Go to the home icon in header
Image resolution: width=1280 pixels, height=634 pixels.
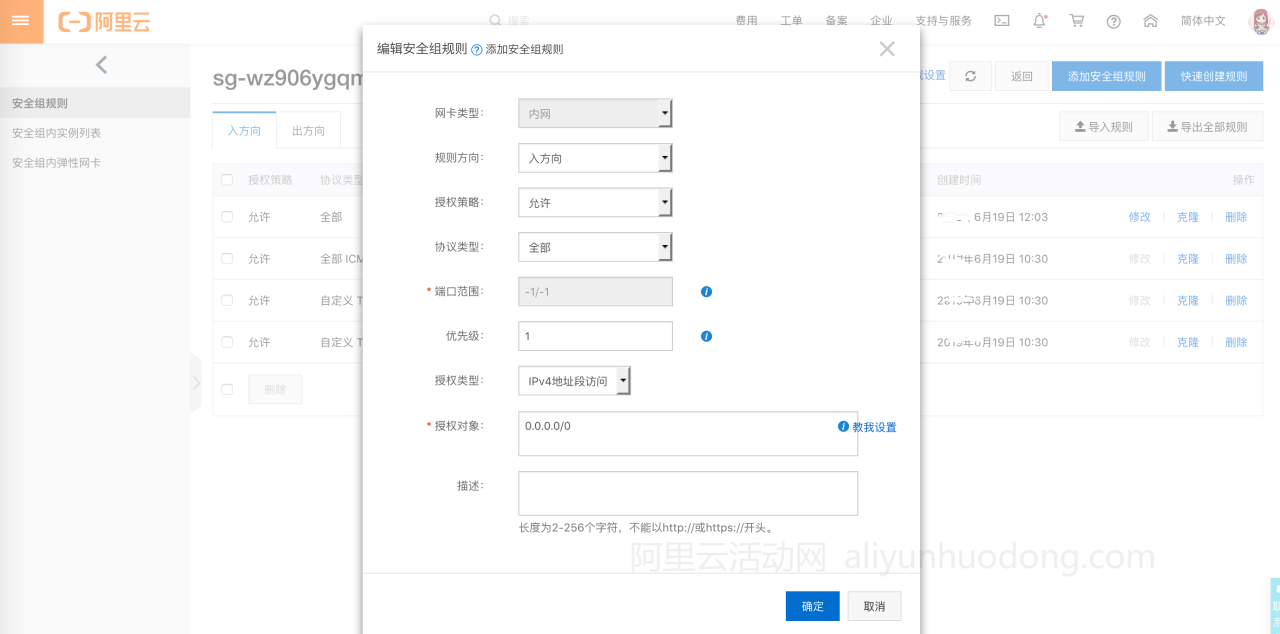1150,21
